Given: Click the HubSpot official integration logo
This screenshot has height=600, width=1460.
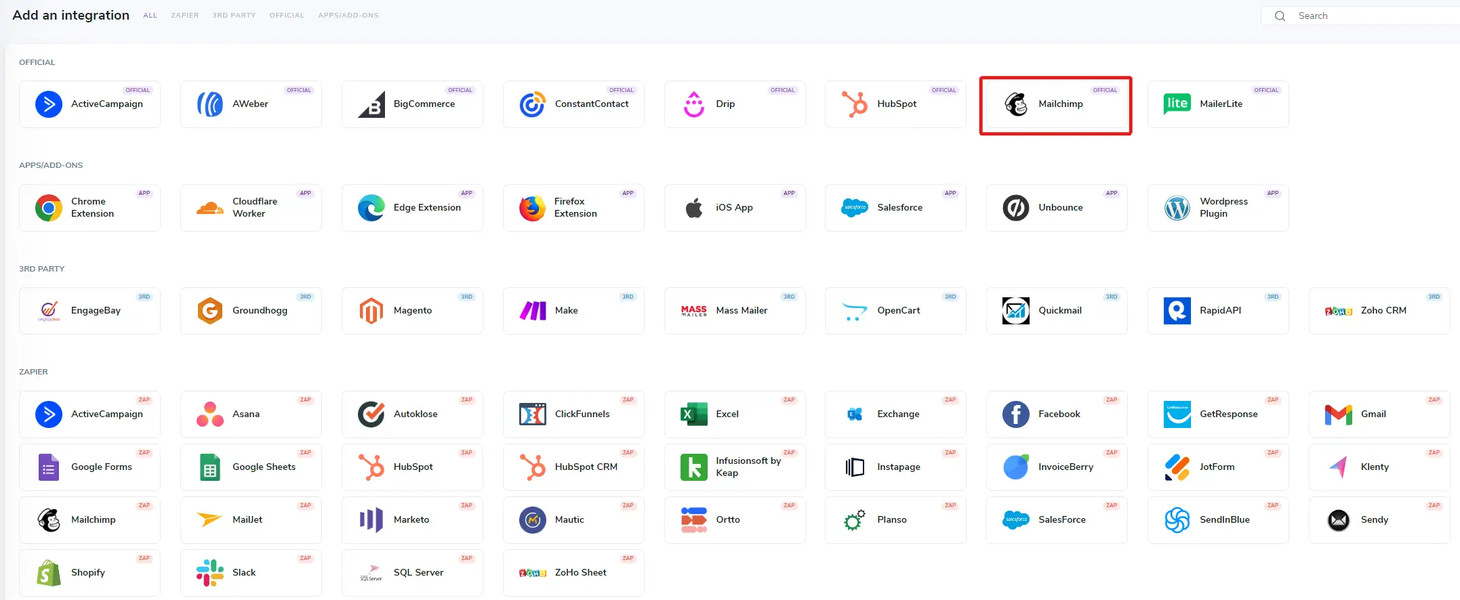Looking at the screenshot, I should [855, 103].
